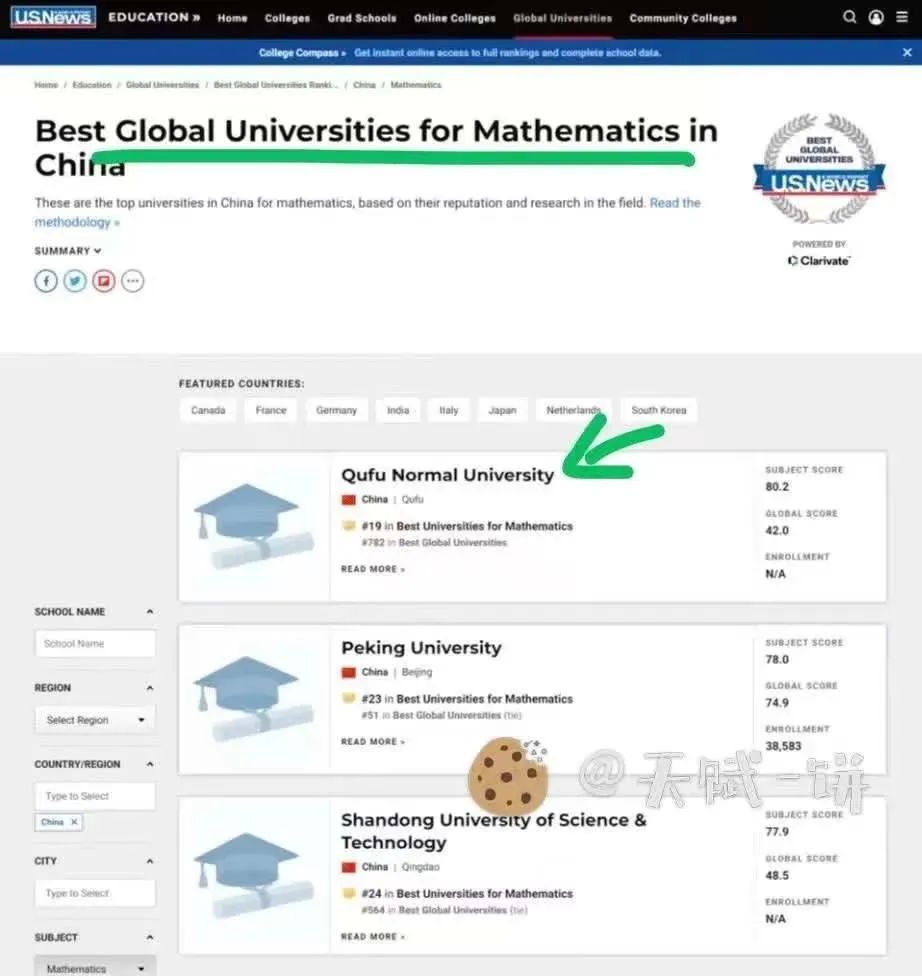The width and height of the screenshot is (922, 976).
Task: Click #24 in Best Universities for Mathematics
Action: tap(467, 894)
